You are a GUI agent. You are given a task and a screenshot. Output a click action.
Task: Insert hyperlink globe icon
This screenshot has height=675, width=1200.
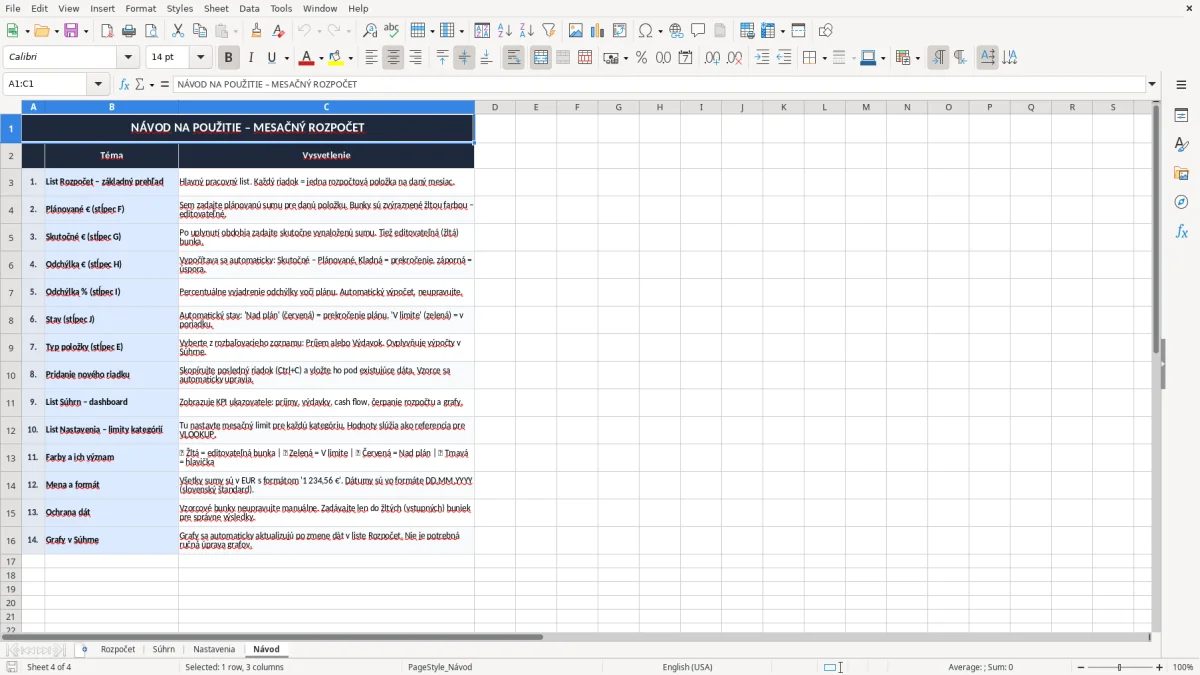[676, 31]
